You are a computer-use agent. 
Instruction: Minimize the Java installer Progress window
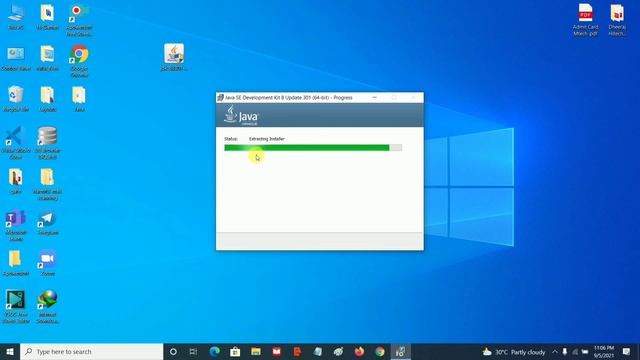(x=375, y=98)
